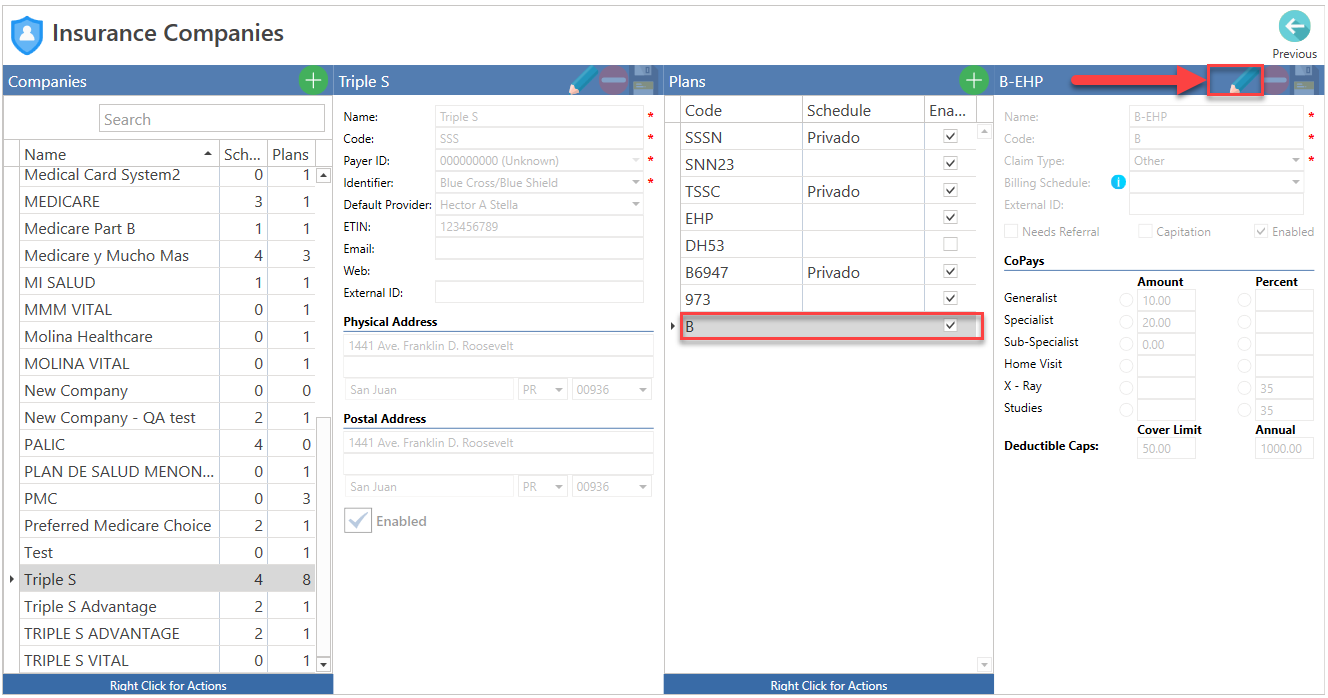
Task: Select Medicare Part B company row
Action: (x=168, y=228)
